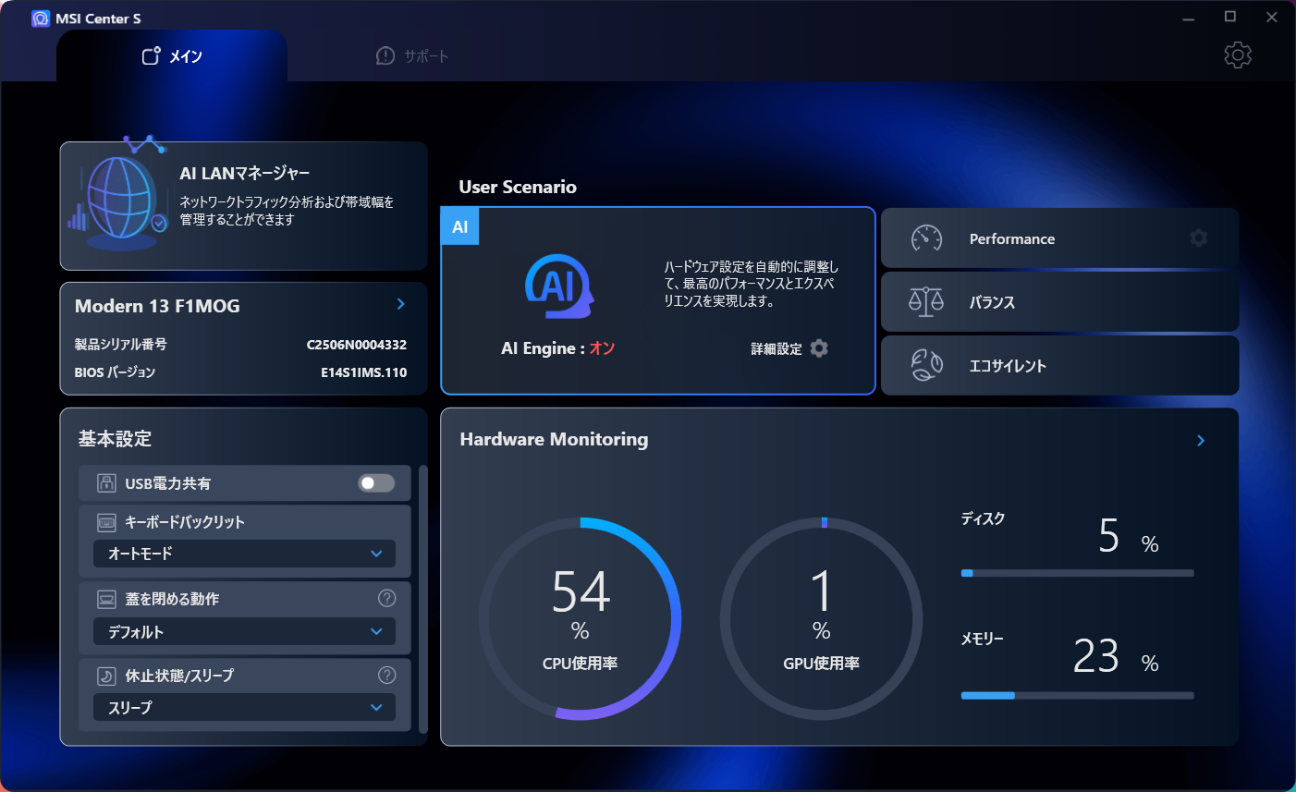
Task: Click the AI Engine head logo
Action: 559,287
